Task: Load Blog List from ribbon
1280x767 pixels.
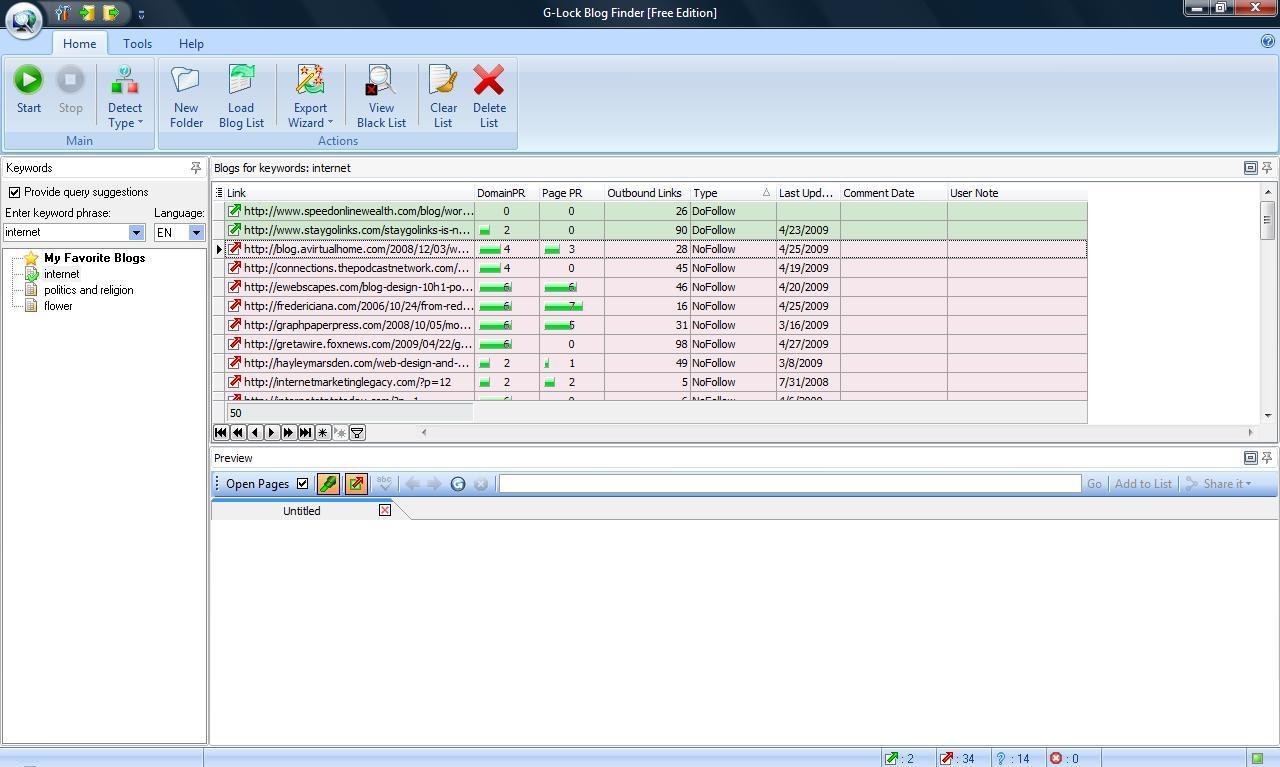Action: [241, 97]
